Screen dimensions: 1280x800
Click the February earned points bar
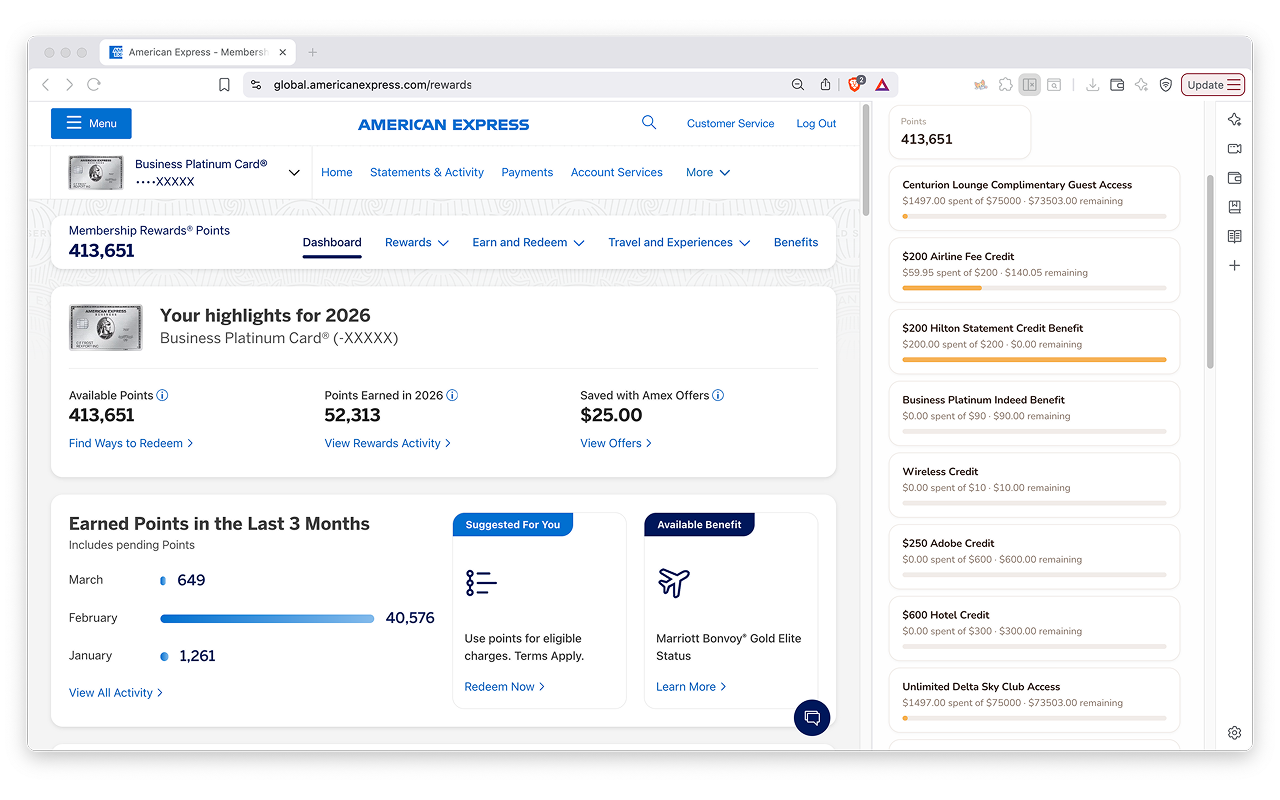[x=267, y=618]
